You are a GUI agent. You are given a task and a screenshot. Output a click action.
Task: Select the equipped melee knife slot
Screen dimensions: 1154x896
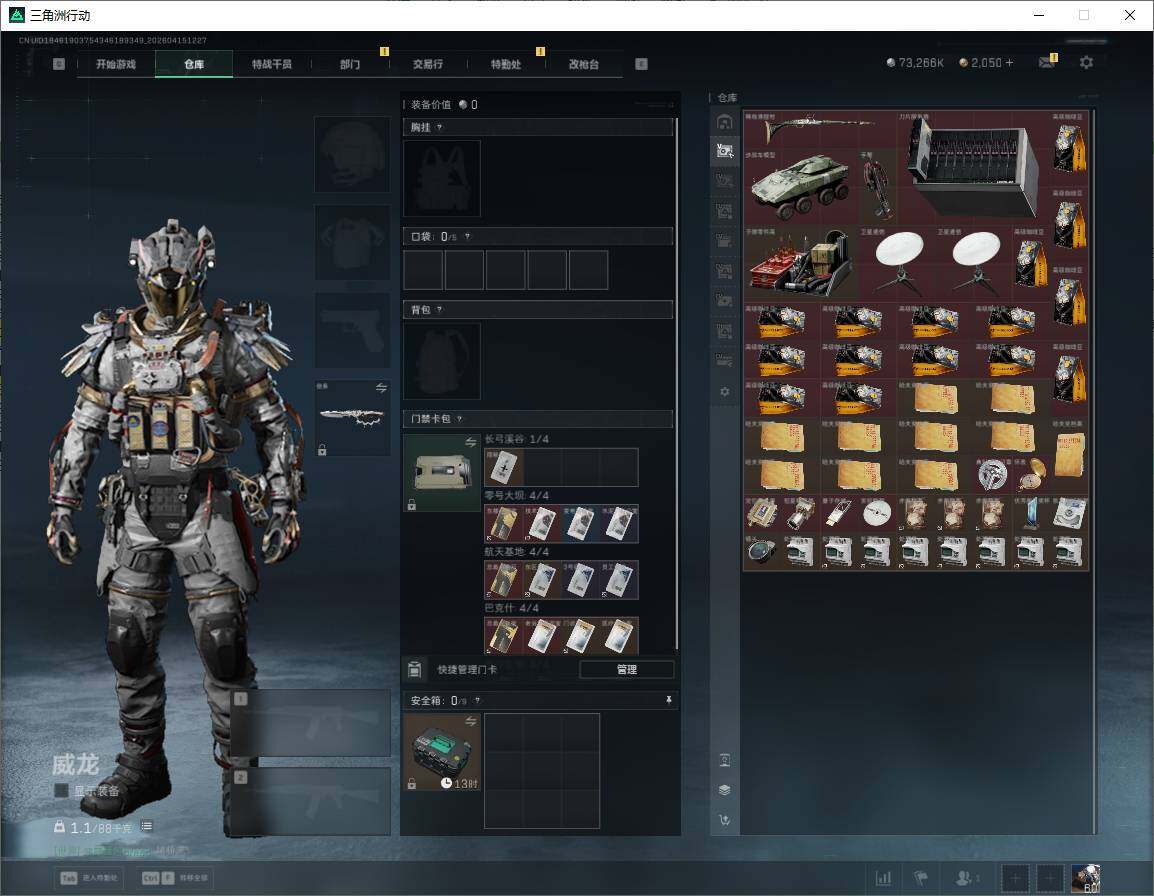tap(353, 417)
